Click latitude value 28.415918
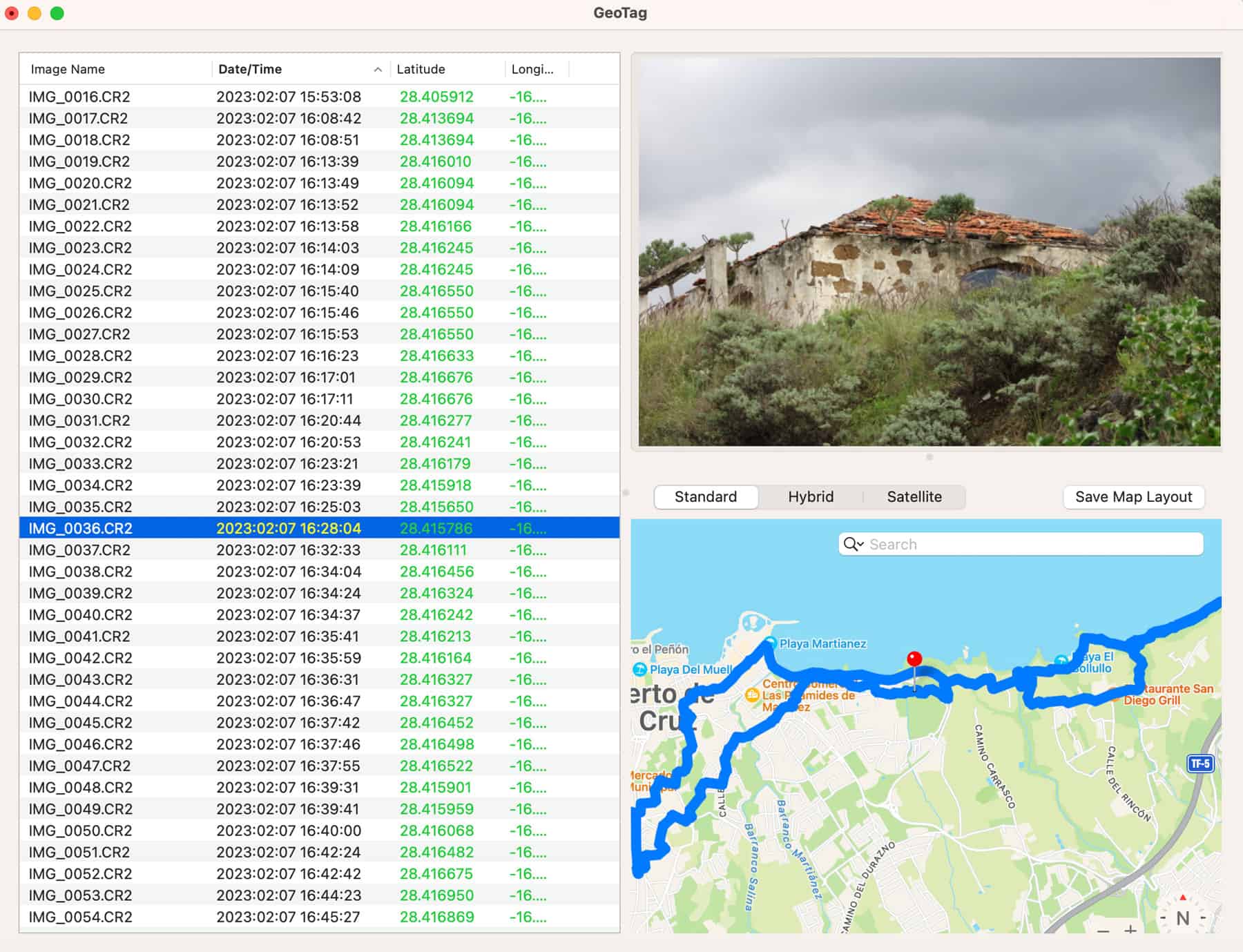Viewport: 1243px width, 952px height. click(436, 485)
